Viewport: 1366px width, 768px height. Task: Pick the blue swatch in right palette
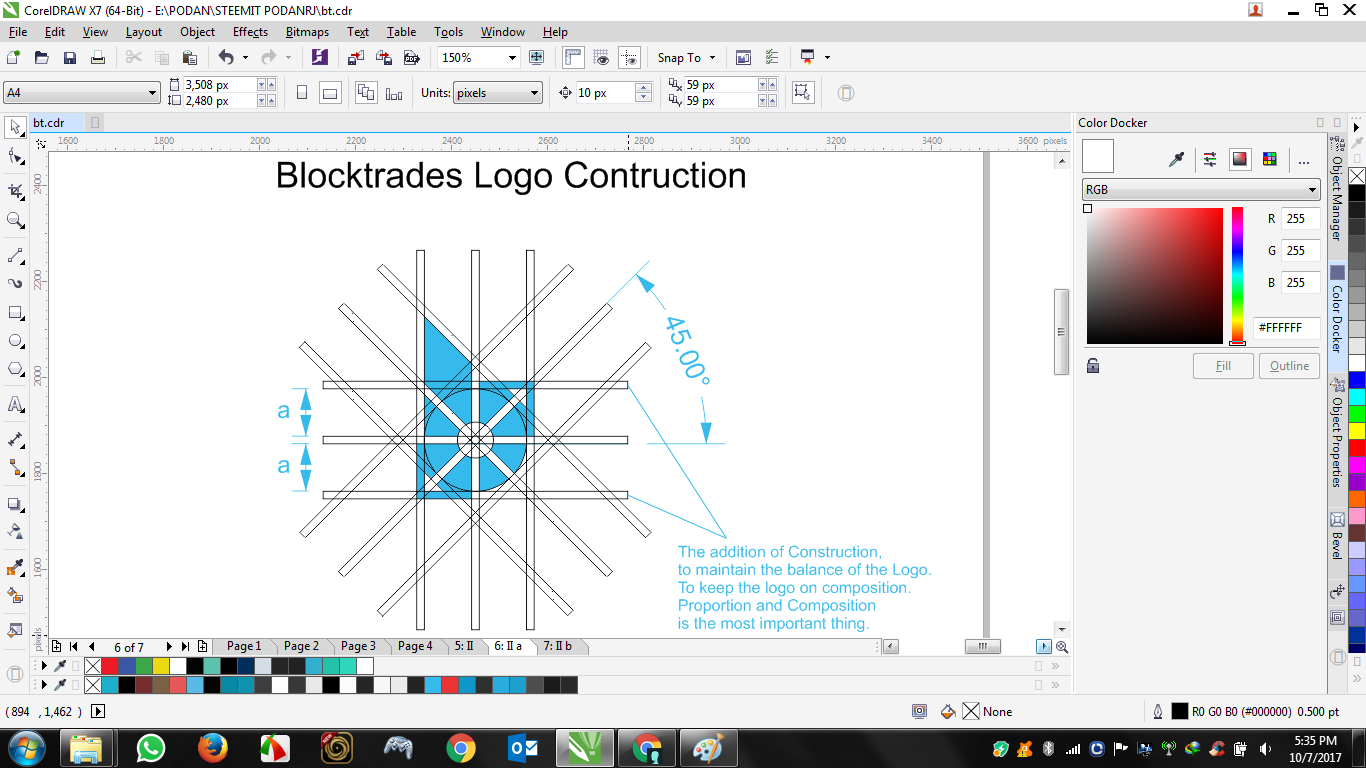pos(1357,379)
